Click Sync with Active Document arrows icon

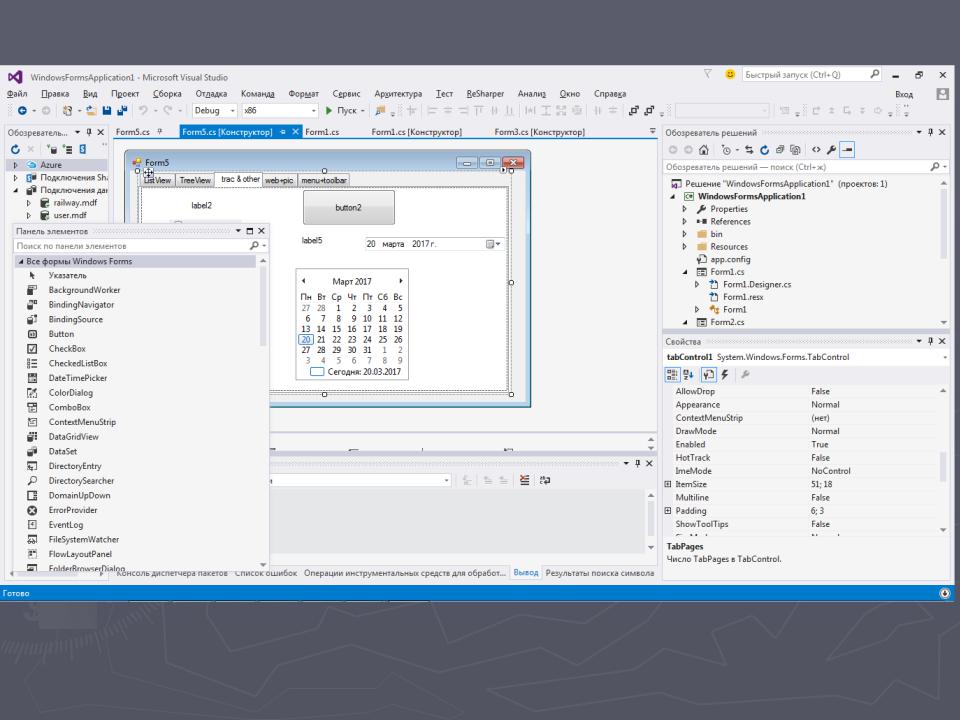pyautogui.click(x=749, y=149)
